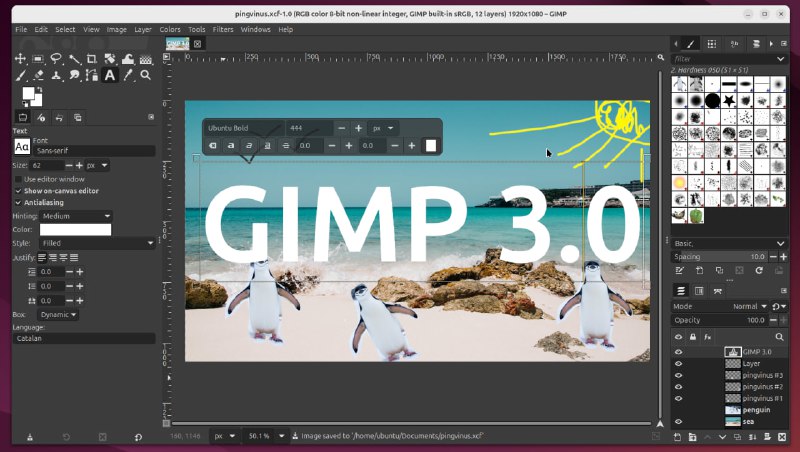Select the Clone stamp tool
The image size is (800, 452).
click(56, 76)
